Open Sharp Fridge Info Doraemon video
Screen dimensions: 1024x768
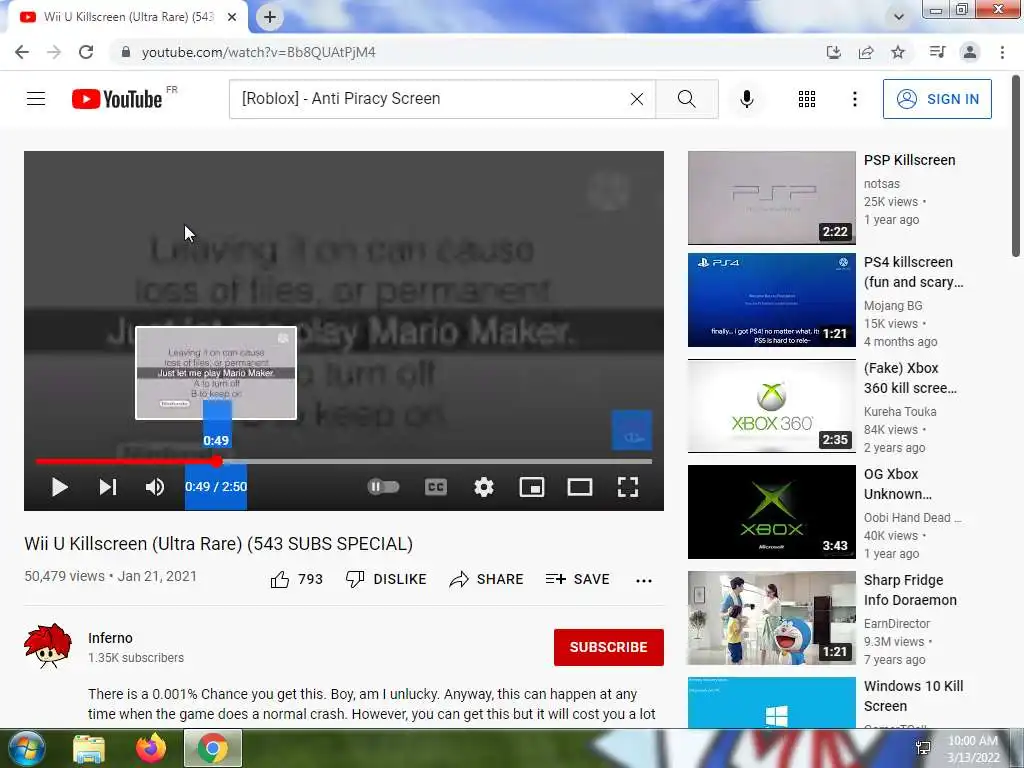pyautogui.click(x=771, y=618)
